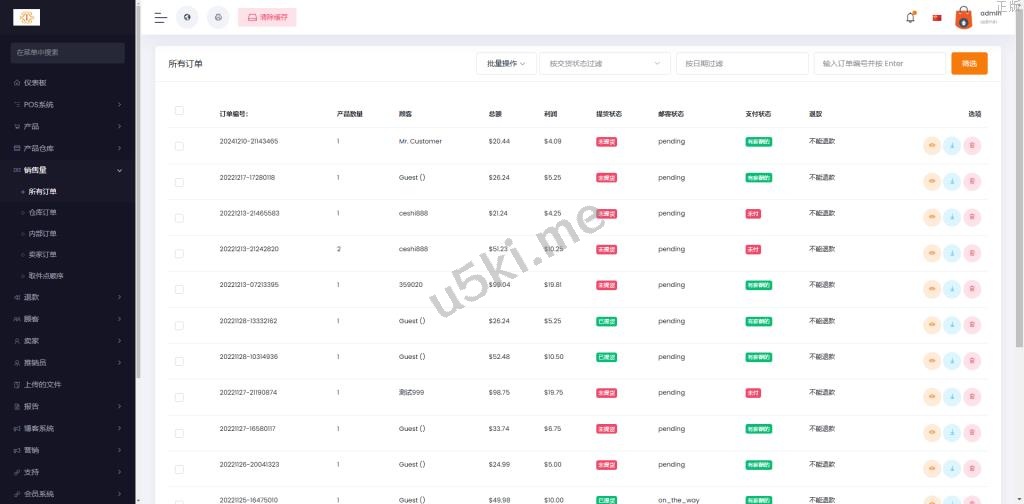Click the admin profile avatar
The height and width of the screenshot is (504, 1024).
963,17
